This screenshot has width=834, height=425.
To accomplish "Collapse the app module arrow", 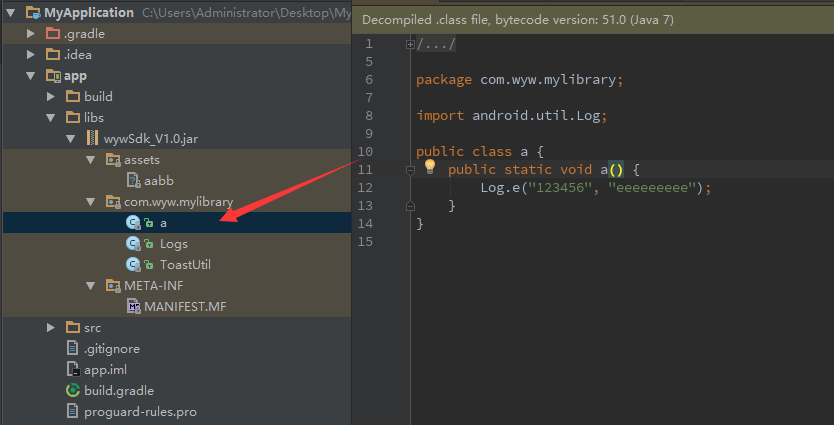I will [x=31, y=76].
